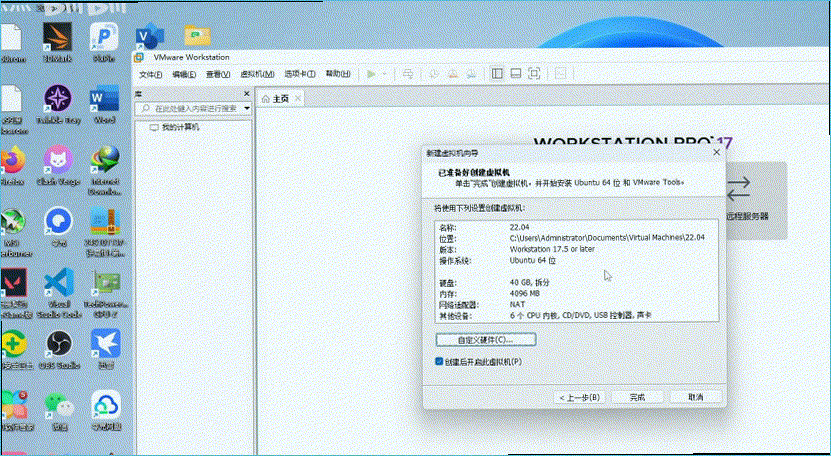This screenshot has width=831, height=456.
Task: Open the zip archive file on the desktop
Action: click(x=105, y=222)
